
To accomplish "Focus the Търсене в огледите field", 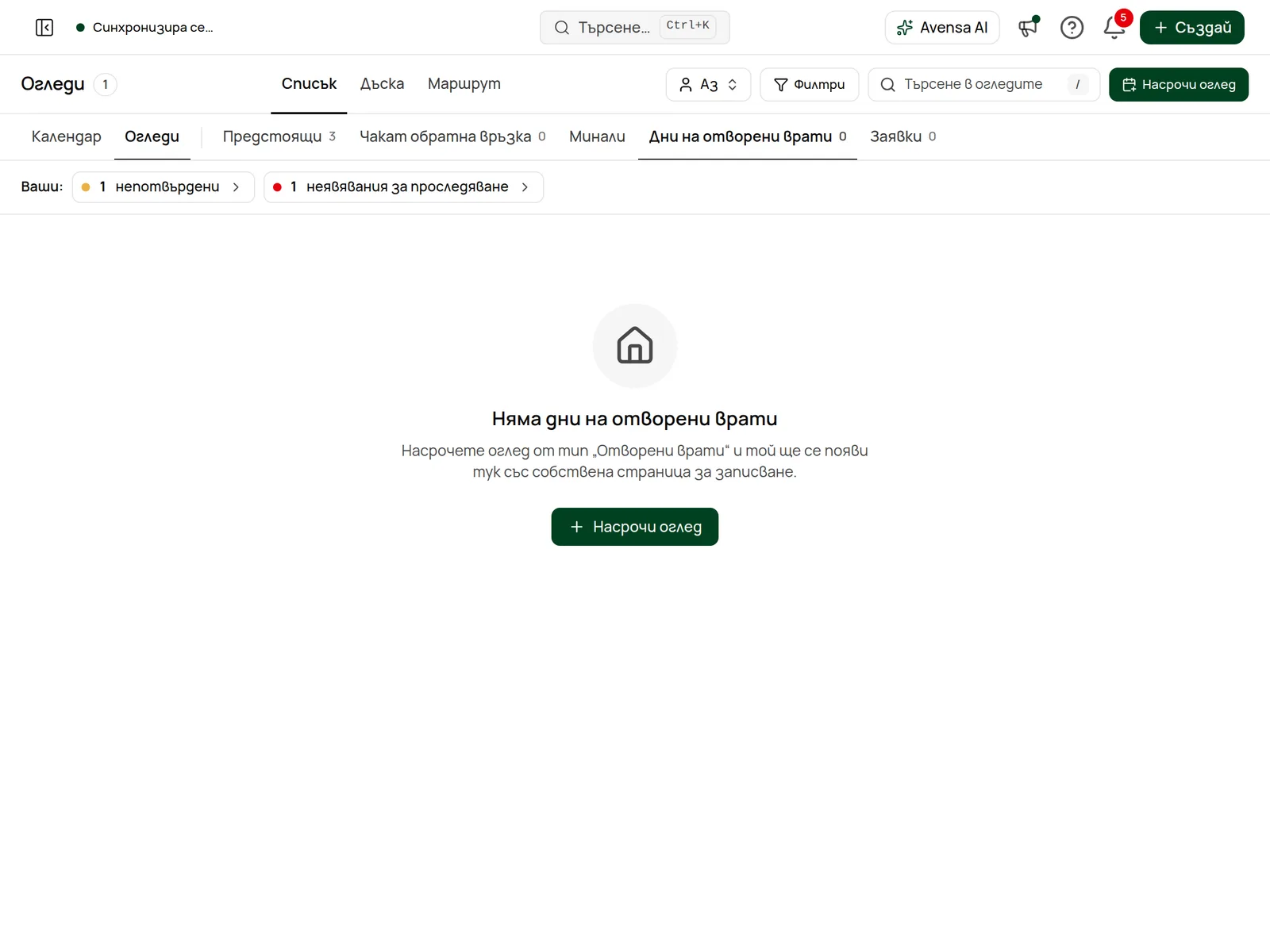I will tap(984, 85).
